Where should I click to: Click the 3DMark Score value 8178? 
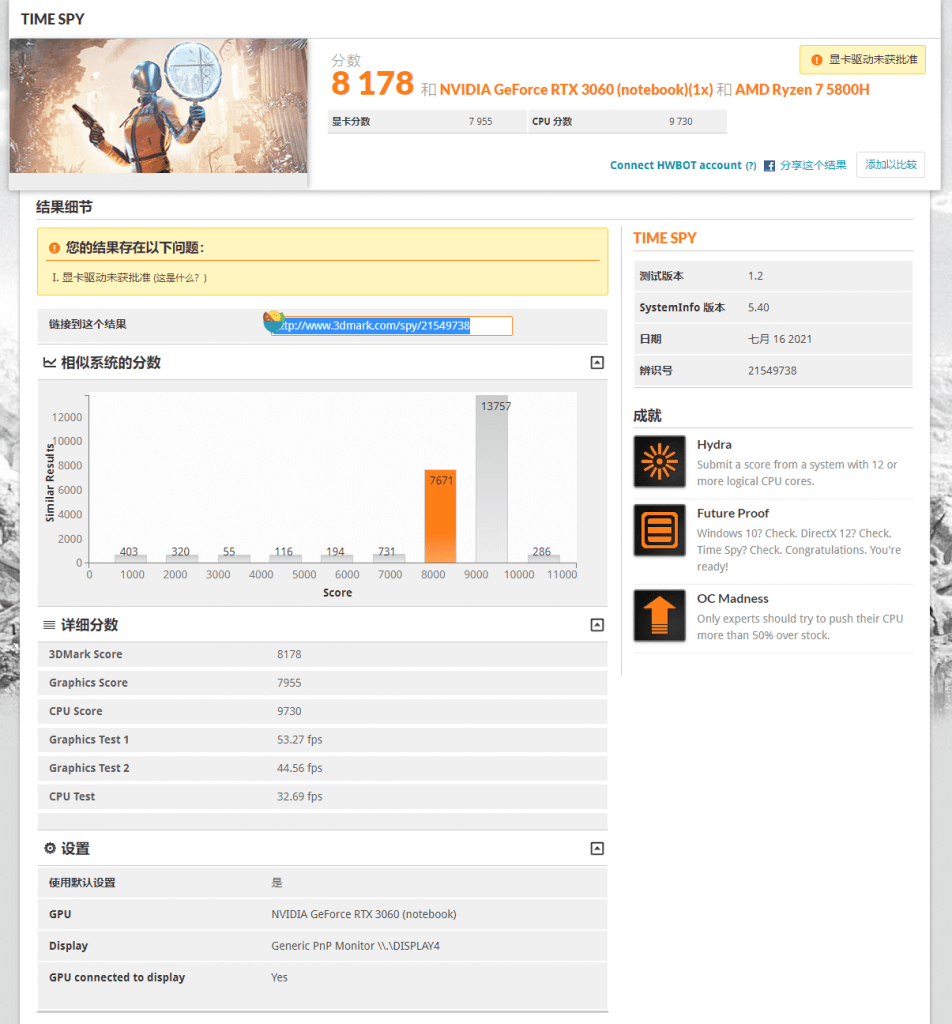point(289,654)
